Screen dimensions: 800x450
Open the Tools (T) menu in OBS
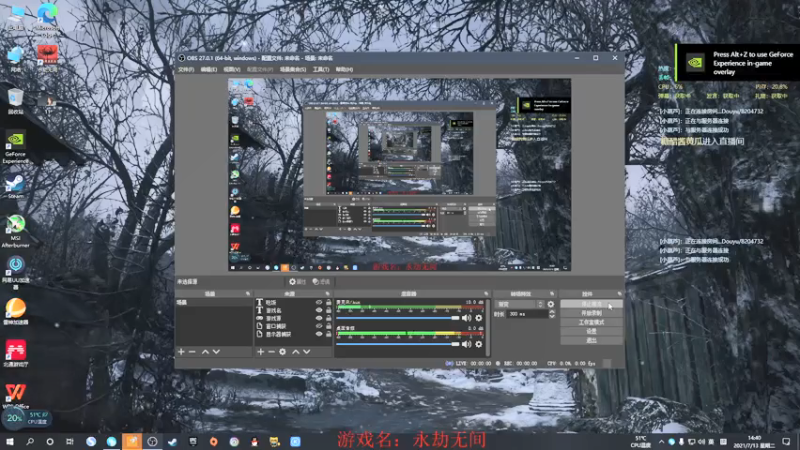tap(321, 69)
